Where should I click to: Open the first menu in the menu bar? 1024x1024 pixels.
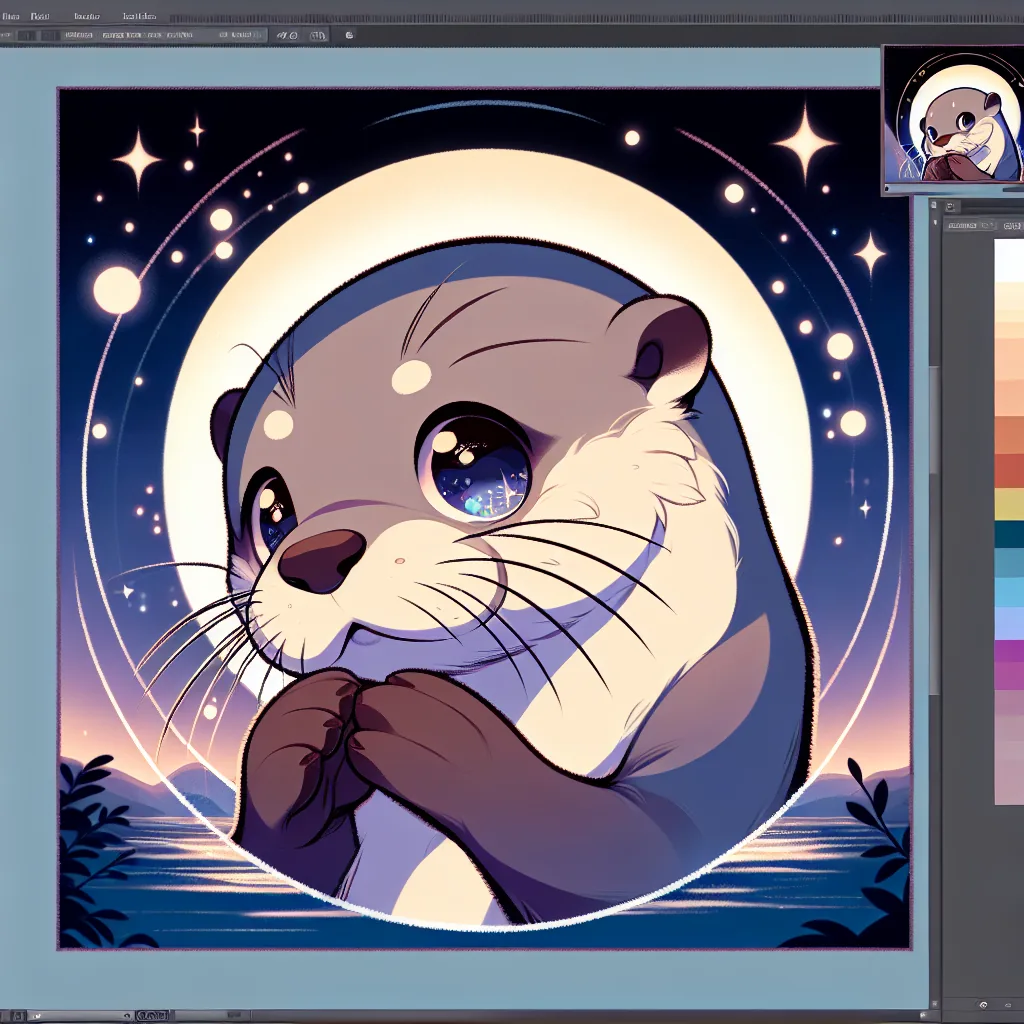pyautogui.click(x=10, y=17)
